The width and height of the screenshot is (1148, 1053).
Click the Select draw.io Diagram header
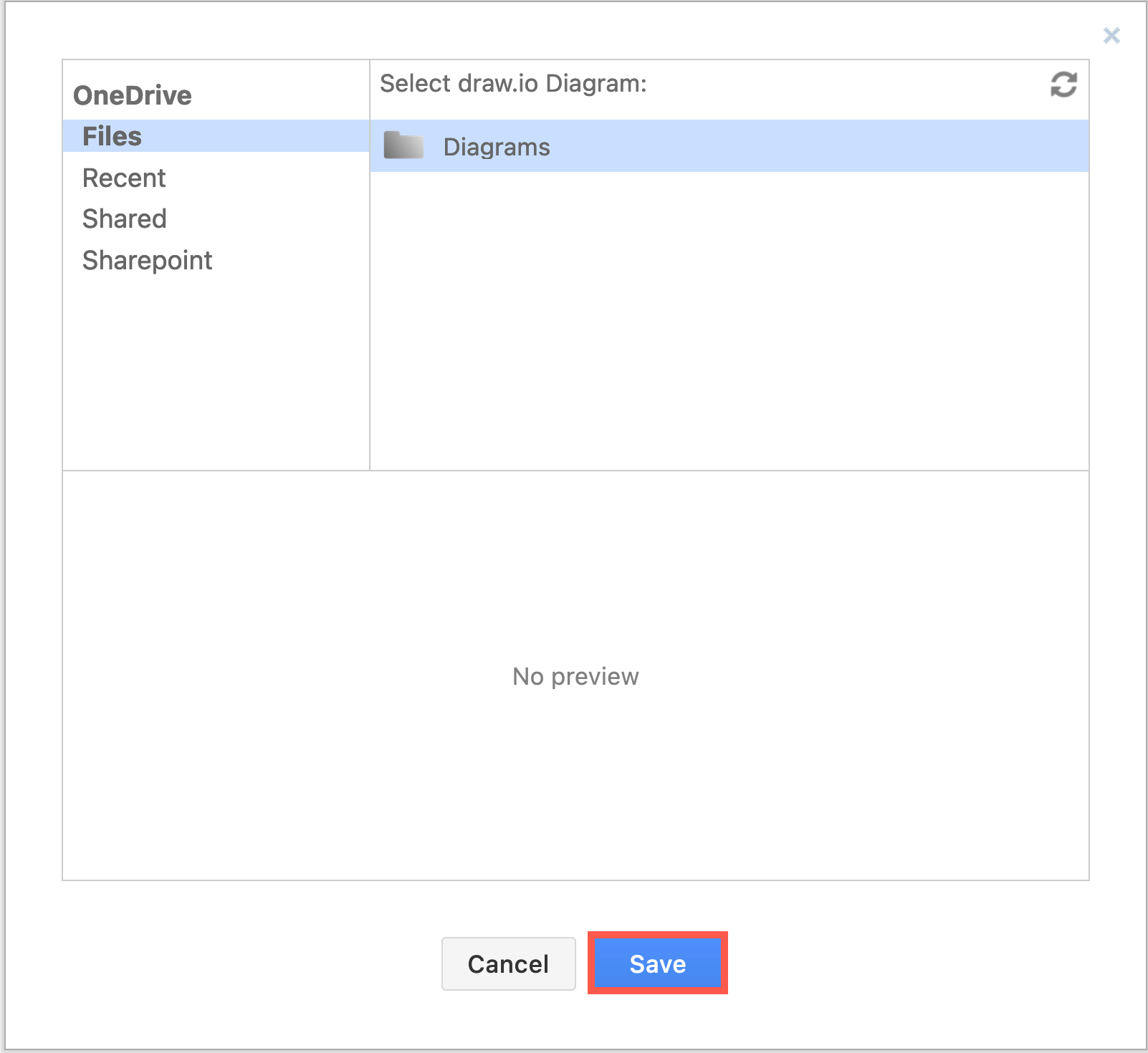tap(513, 83)
